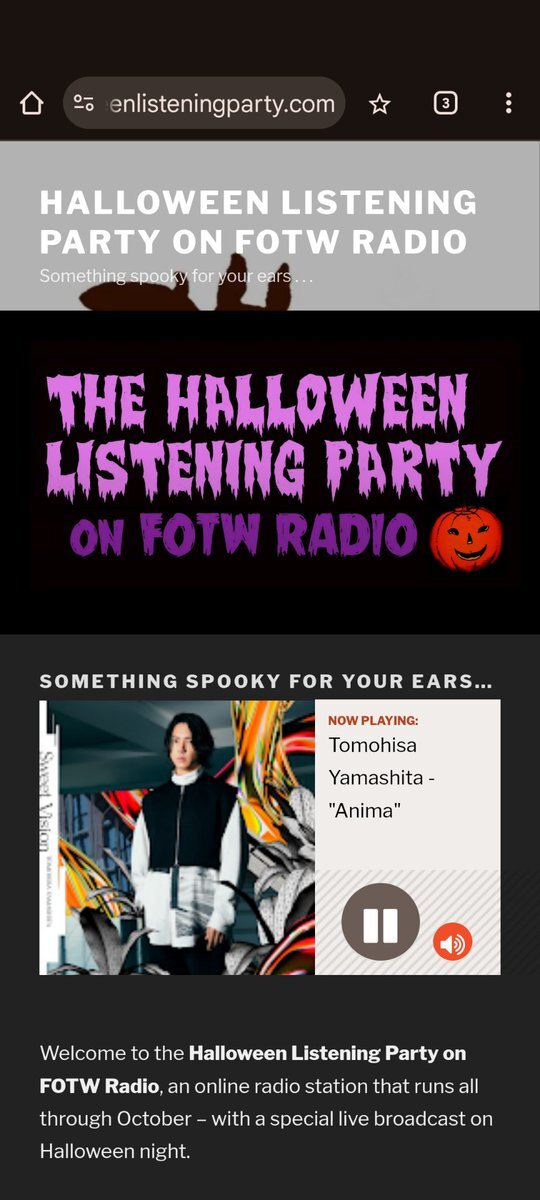
Task: Bookmark page with the star icon
Action: click(x=379, y=103)
